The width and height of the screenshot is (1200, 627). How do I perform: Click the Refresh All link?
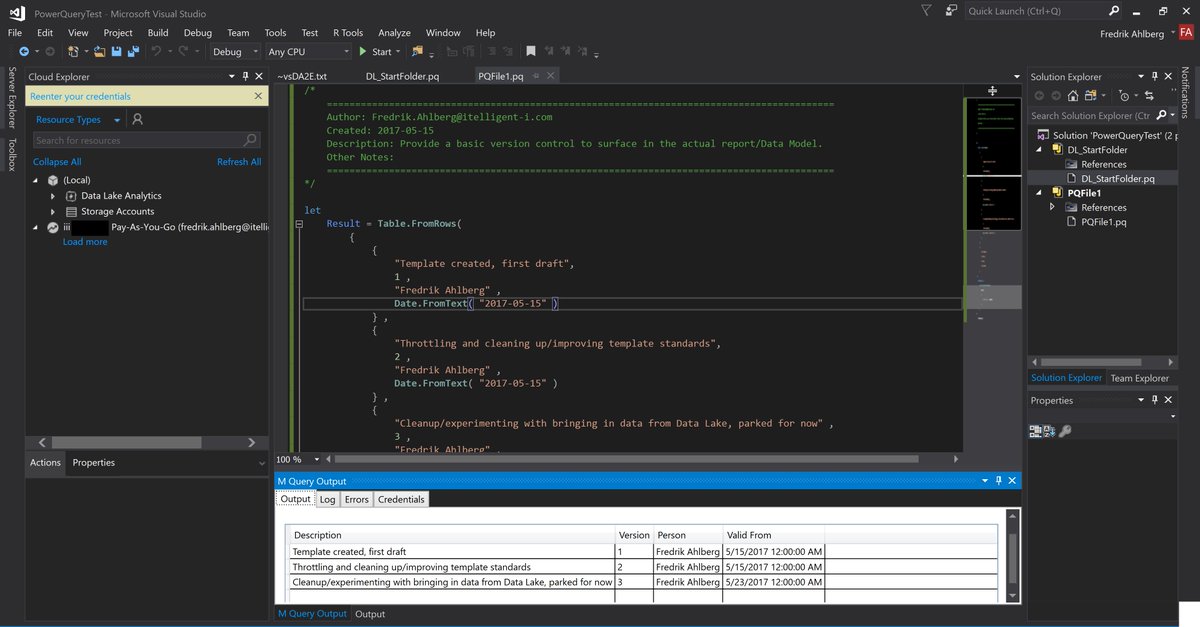point(239,162)
